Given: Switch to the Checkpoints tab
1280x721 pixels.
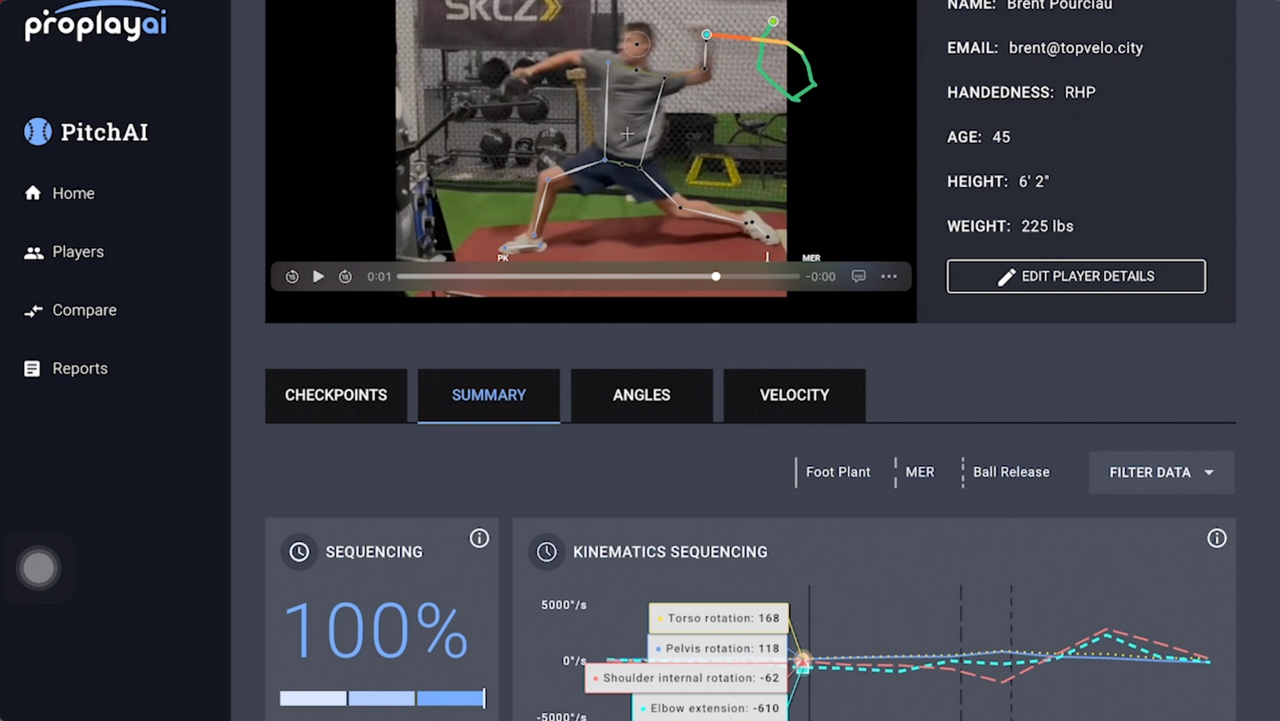Looking at the screenshot, I should click(x=336, y=395).
